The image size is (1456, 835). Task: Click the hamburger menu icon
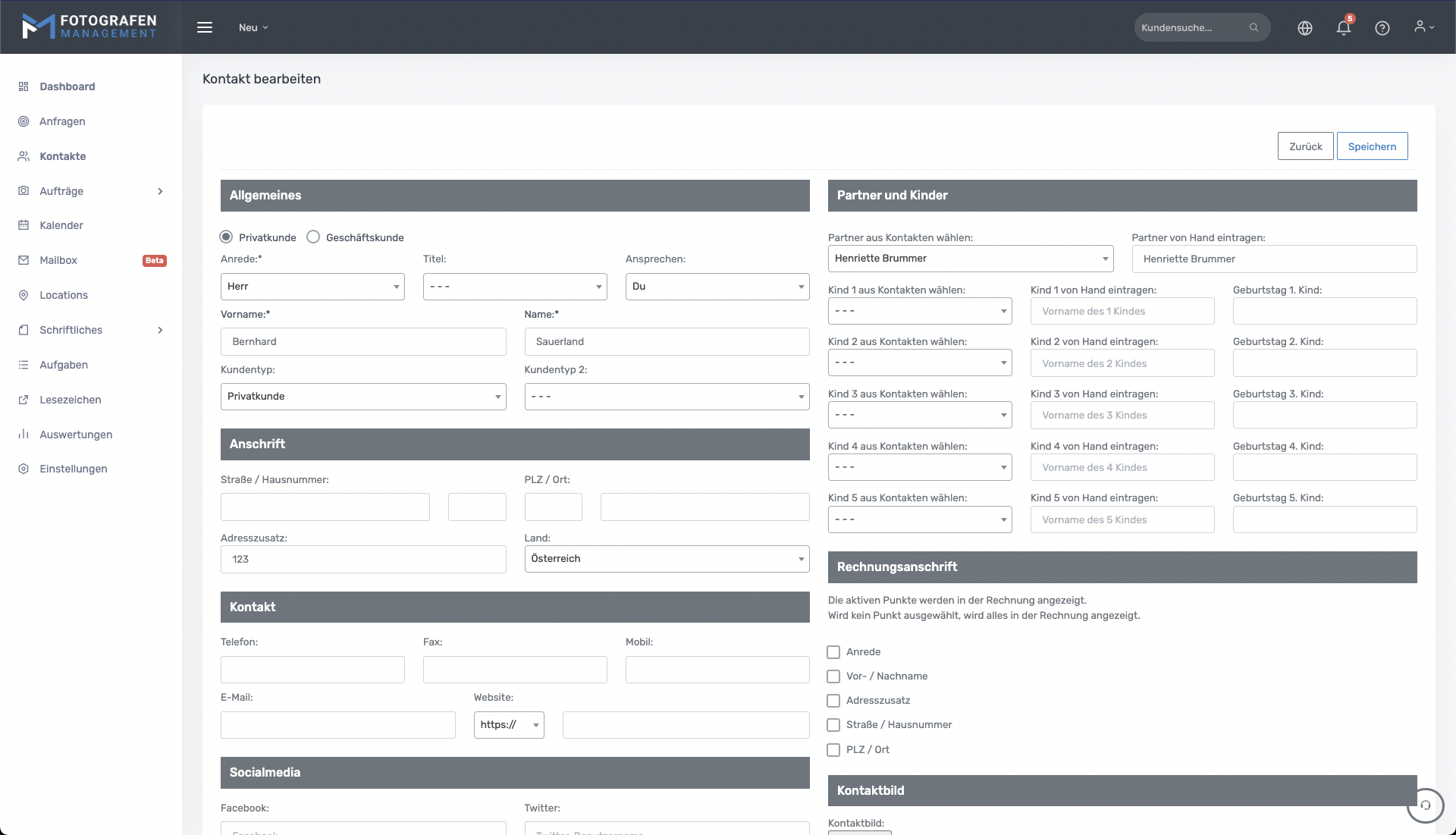coord(205,27)
